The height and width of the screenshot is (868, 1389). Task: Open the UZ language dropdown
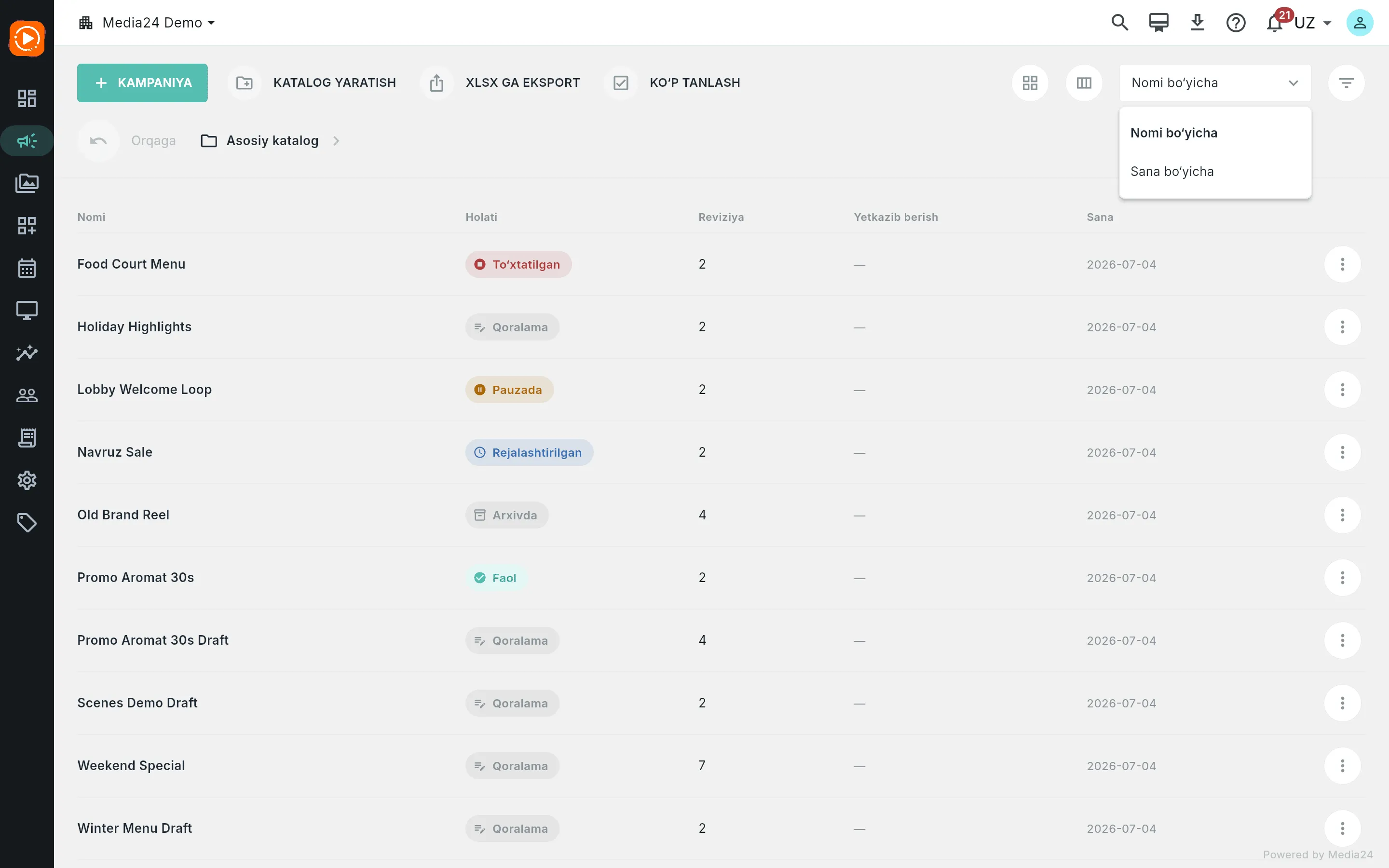(1313, 22)
